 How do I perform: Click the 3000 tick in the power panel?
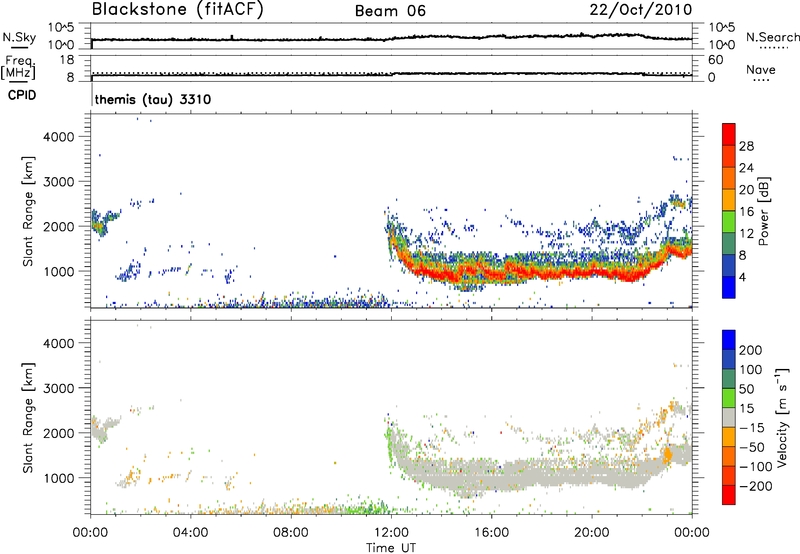[x=59, y=182]
